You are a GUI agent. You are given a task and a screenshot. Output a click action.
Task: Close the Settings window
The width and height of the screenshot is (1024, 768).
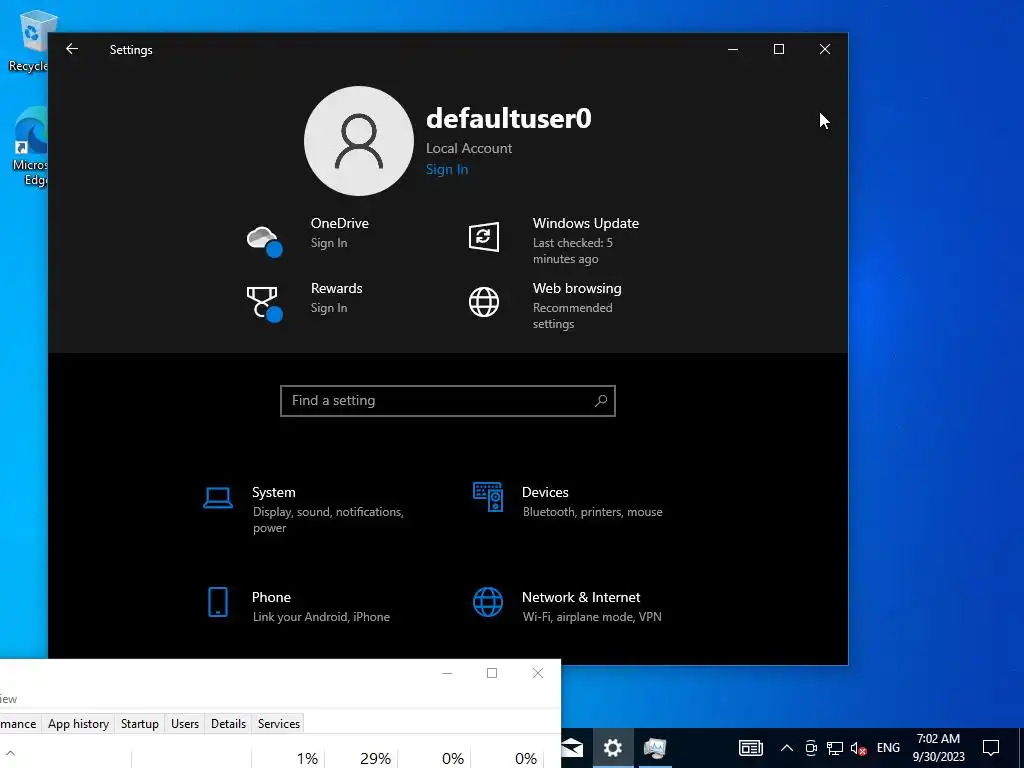(x=825, y=49)
